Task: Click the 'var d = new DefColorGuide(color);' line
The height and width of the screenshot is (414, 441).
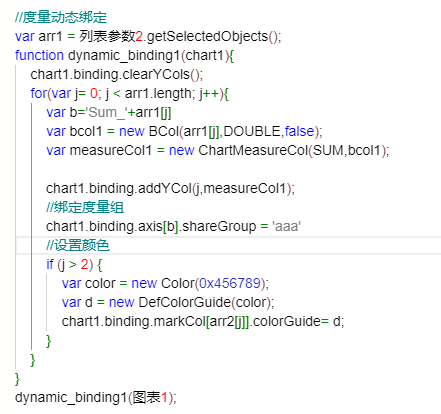Action: (168, 303)
